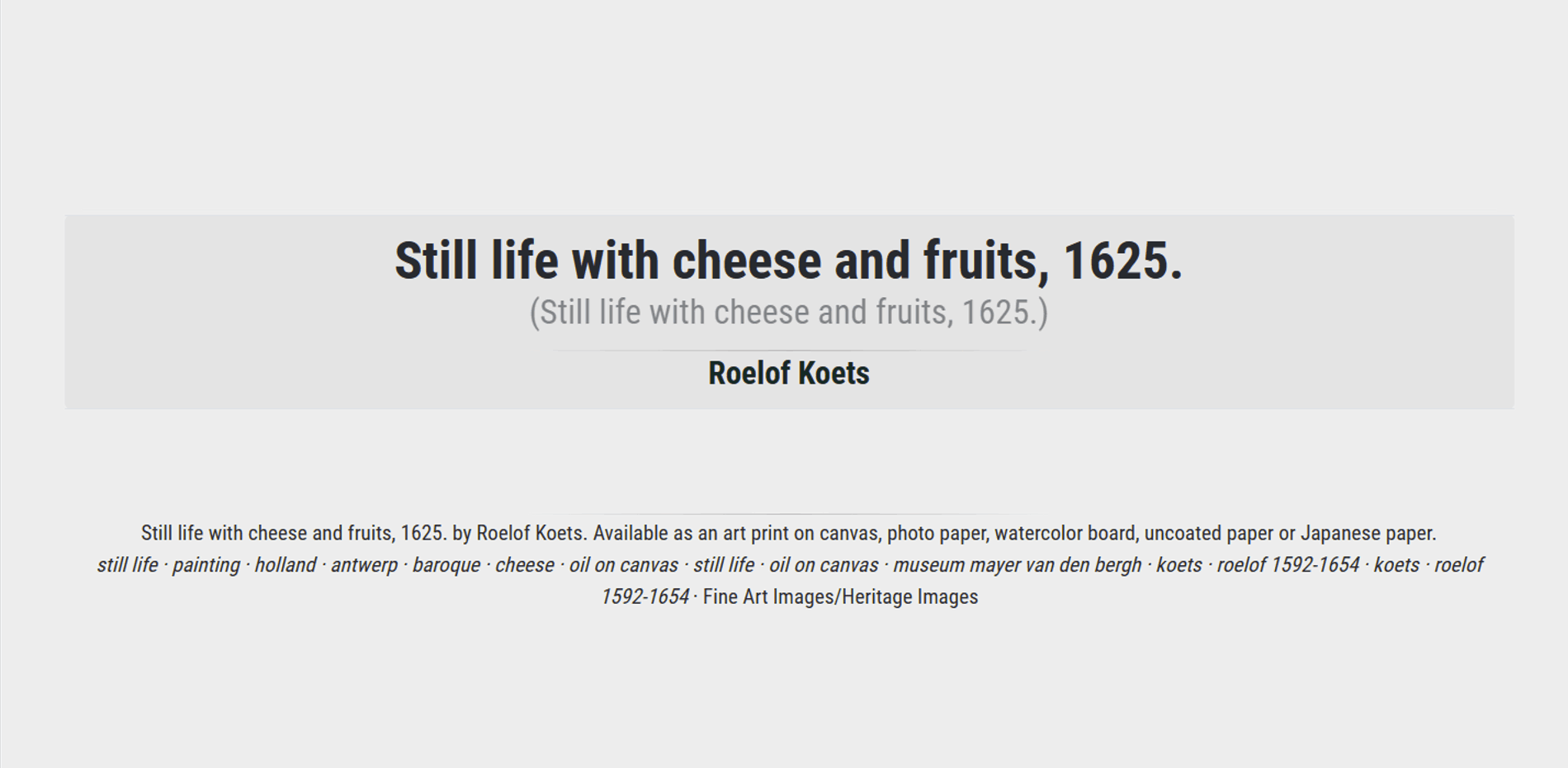Image resolution: width=1568 pixels, height=768 pixels.
Task: Open 'museum mayer van den bergh' tag
Action: 1018,565
